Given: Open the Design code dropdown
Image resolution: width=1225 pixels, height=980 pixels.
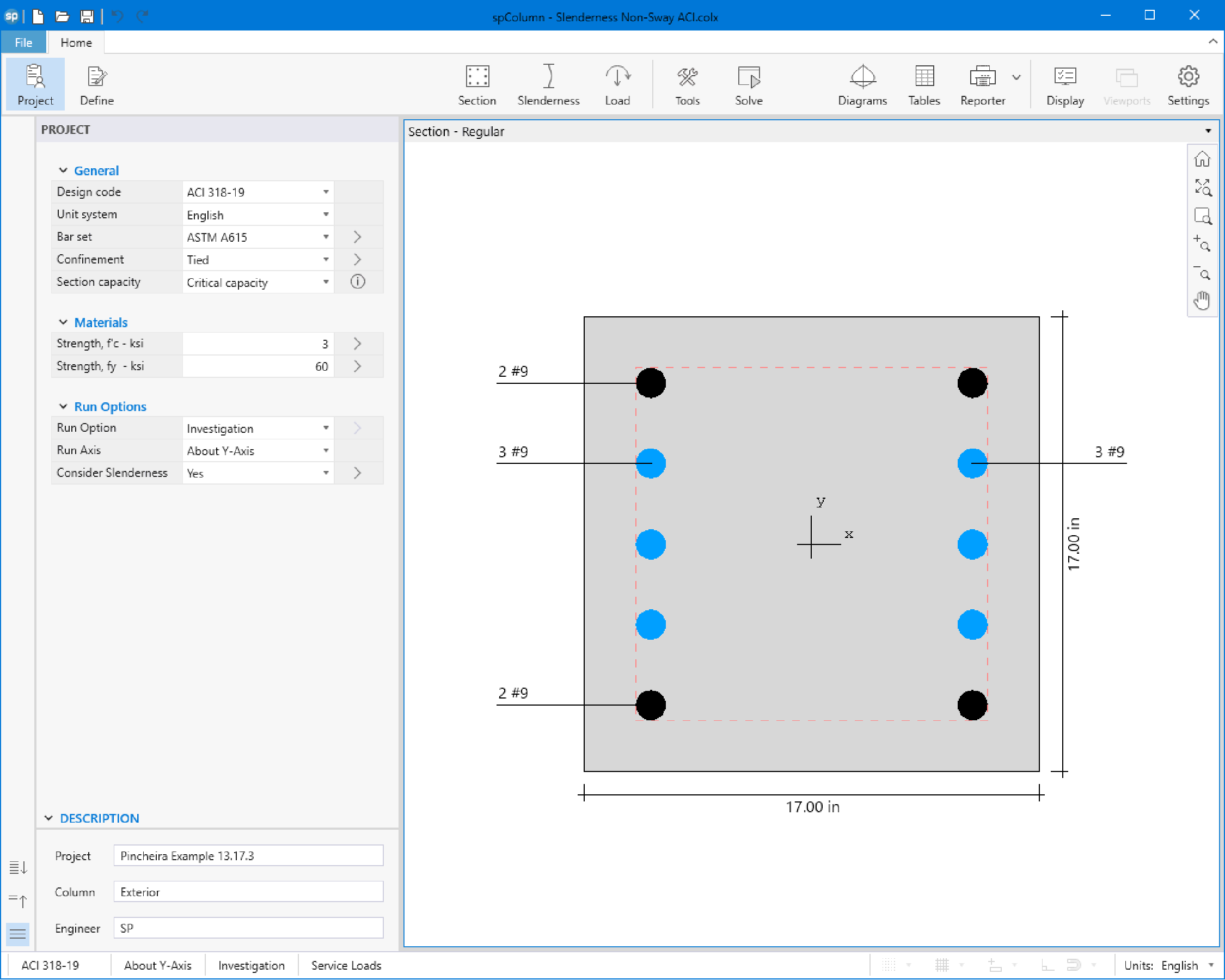Looking at the screenshot, I should point(258,192).
